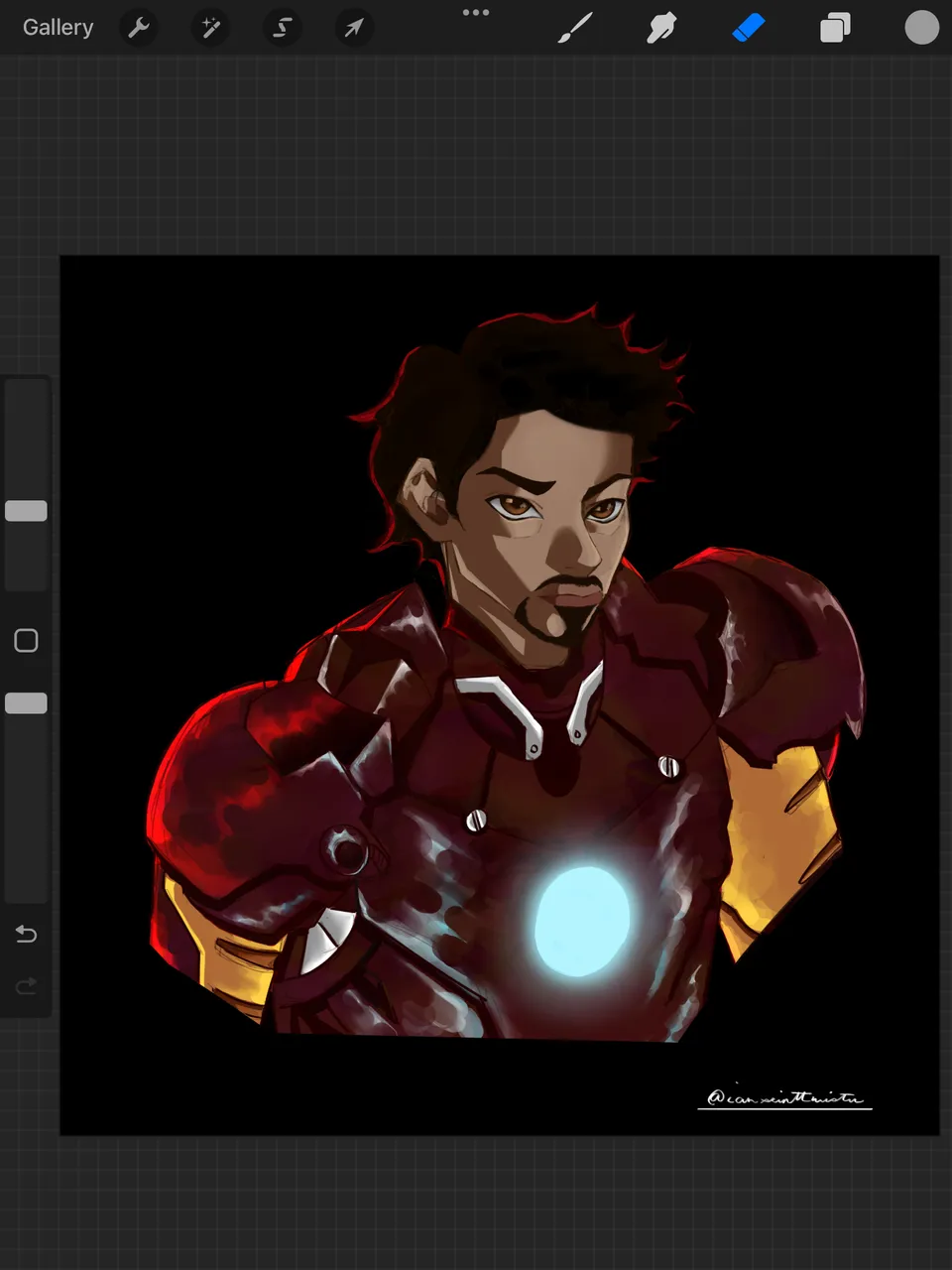Select the Eraser tool

[x=749, y=28]
